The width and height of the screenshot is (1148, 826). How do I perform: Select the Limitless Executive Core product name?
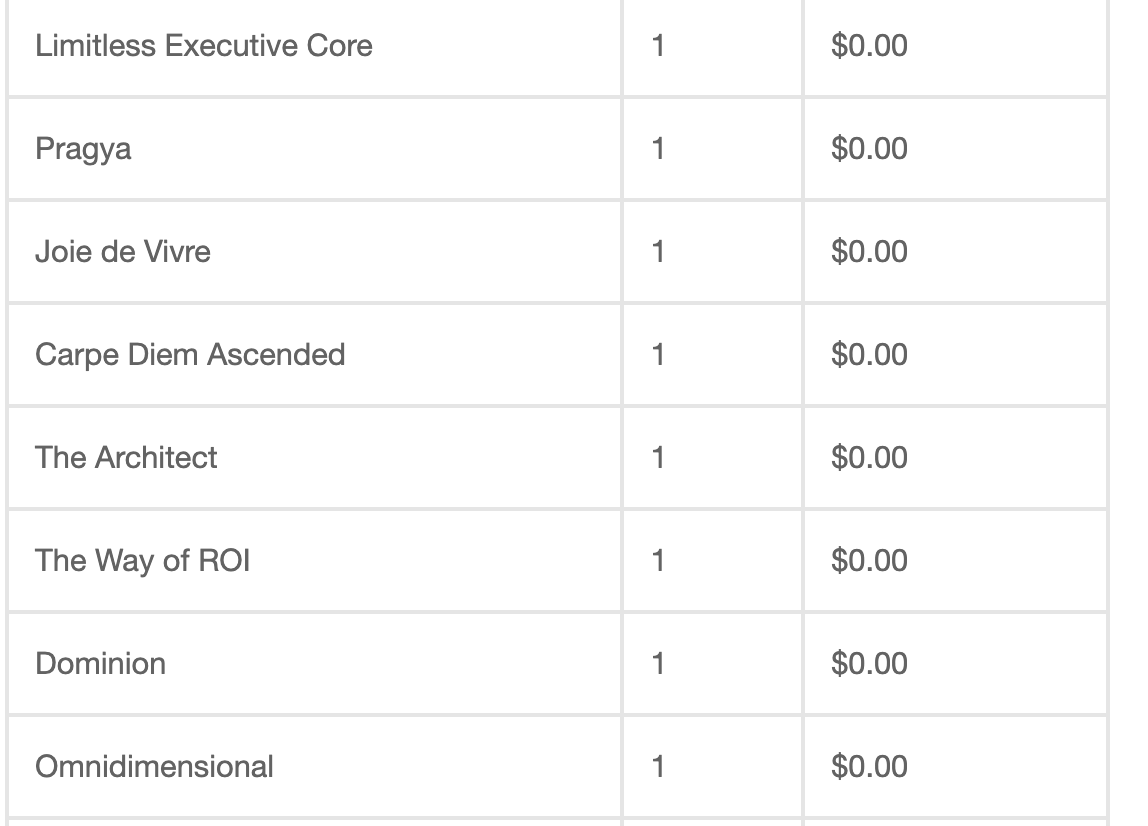pos(204,45)
